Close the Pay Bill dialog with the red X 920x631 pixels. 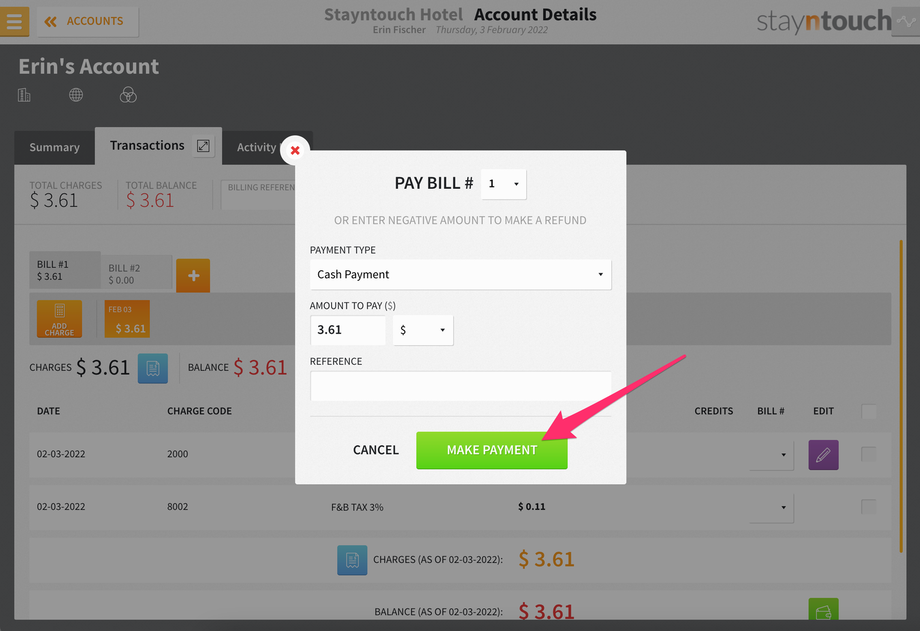pyautogui.click(x=295, y=150)
